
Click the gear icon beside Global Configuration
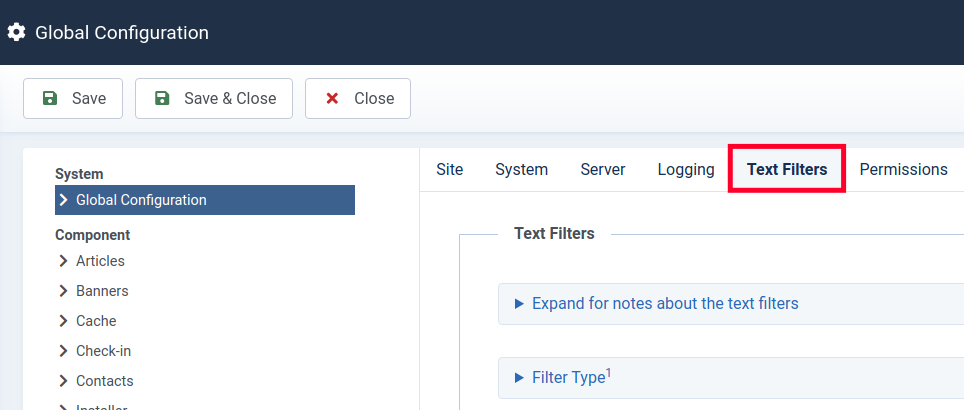point(16,32)
